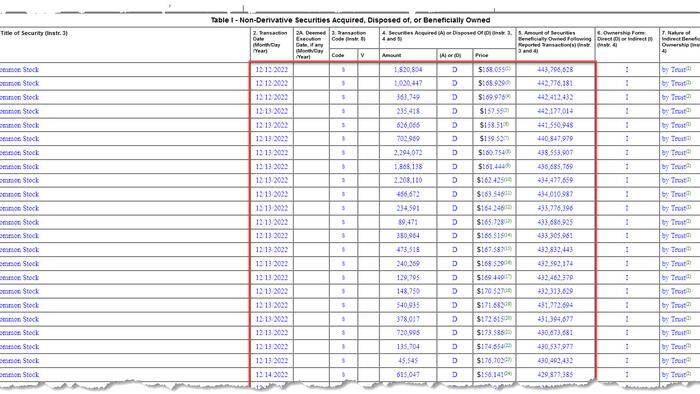Viewport: 700px width, 394px height.
Task: Click the owned total 442,776,181
Action: pos(555,83)
